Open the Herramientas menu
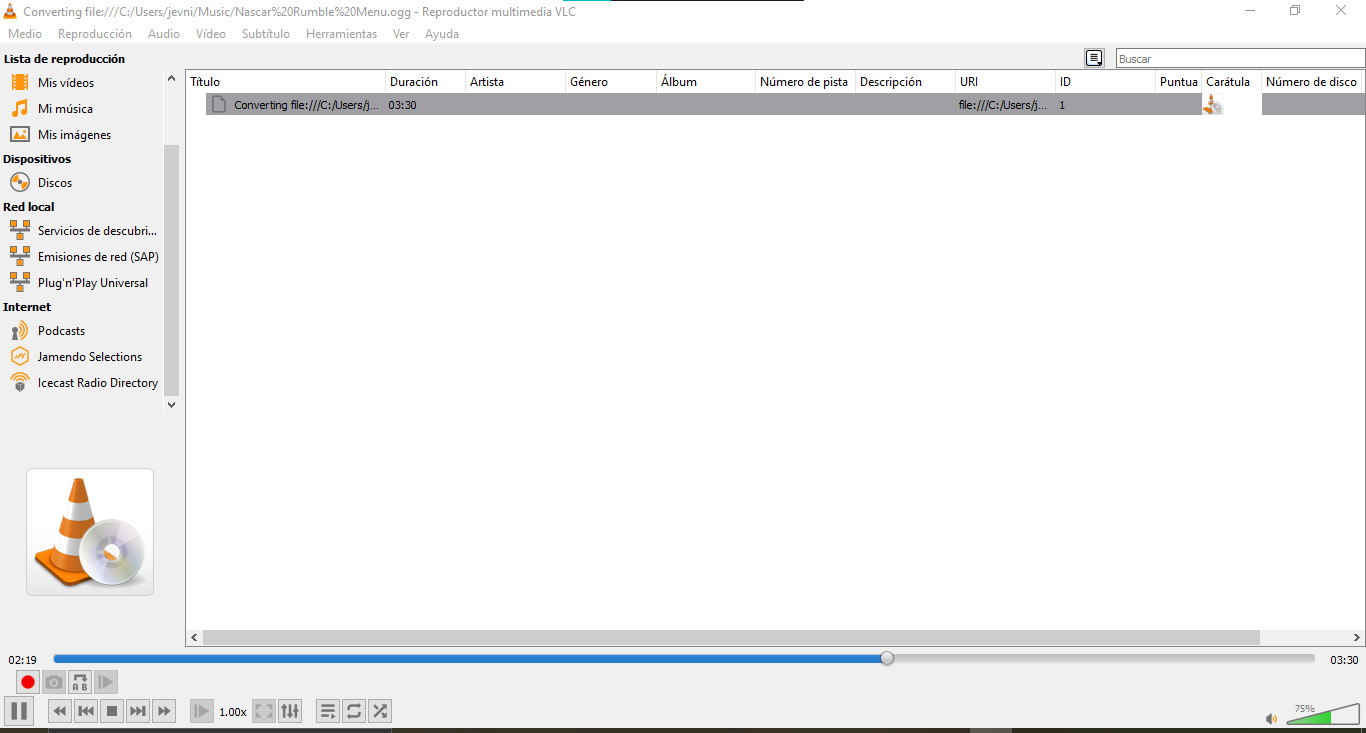 (341, 34)
